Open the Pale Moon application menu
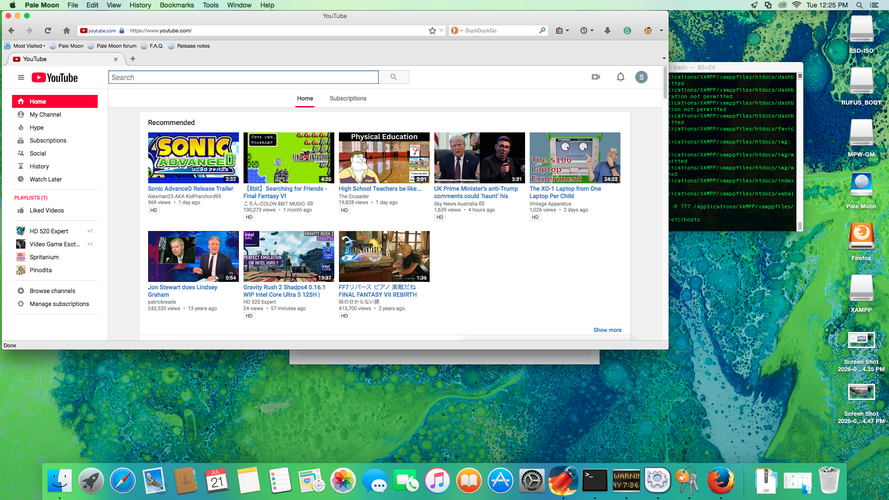The width and height of the screenshot is (889, 500). 42,5
